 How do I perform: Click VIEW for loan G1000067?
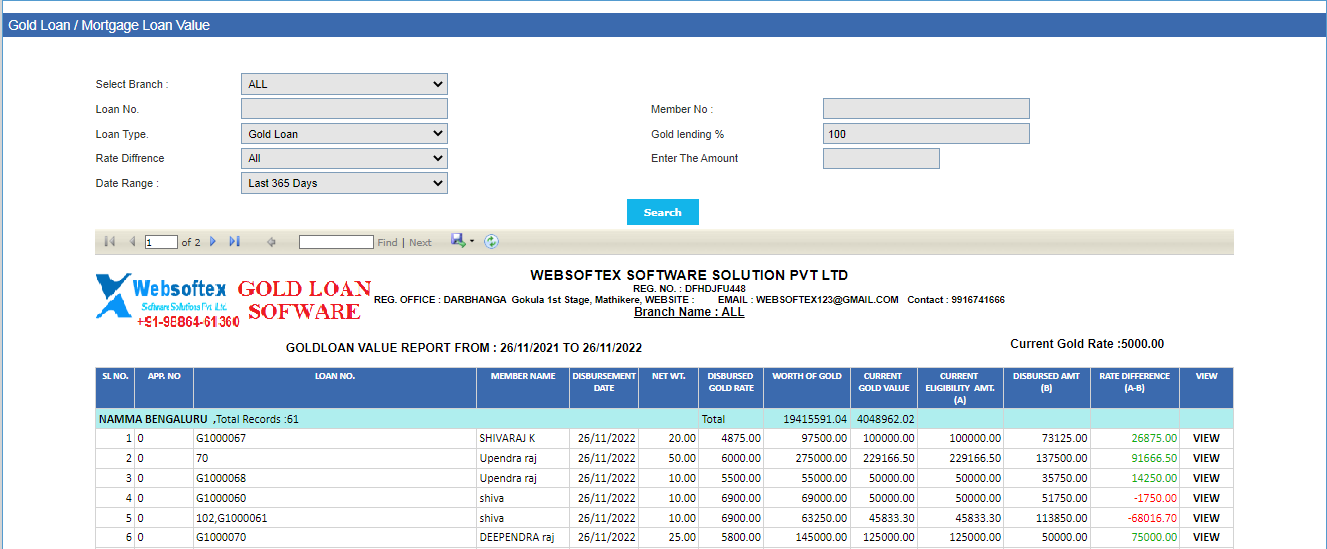pyautogui.click(x=1206, y=438)
